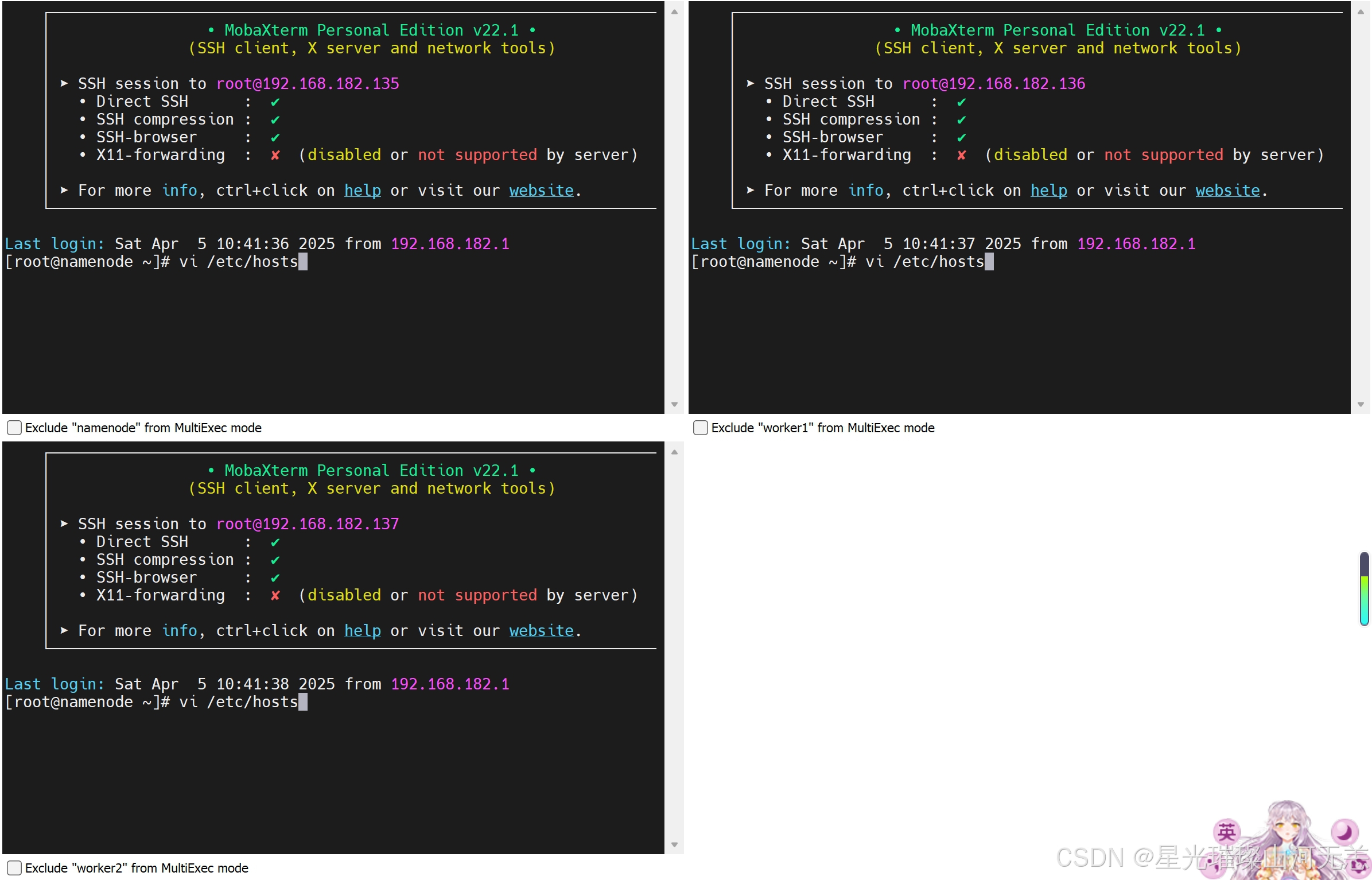Click scroll-up arrow of namenode terminal
1372x880 pixels.
pyautogui.click(x=674, y=11)
